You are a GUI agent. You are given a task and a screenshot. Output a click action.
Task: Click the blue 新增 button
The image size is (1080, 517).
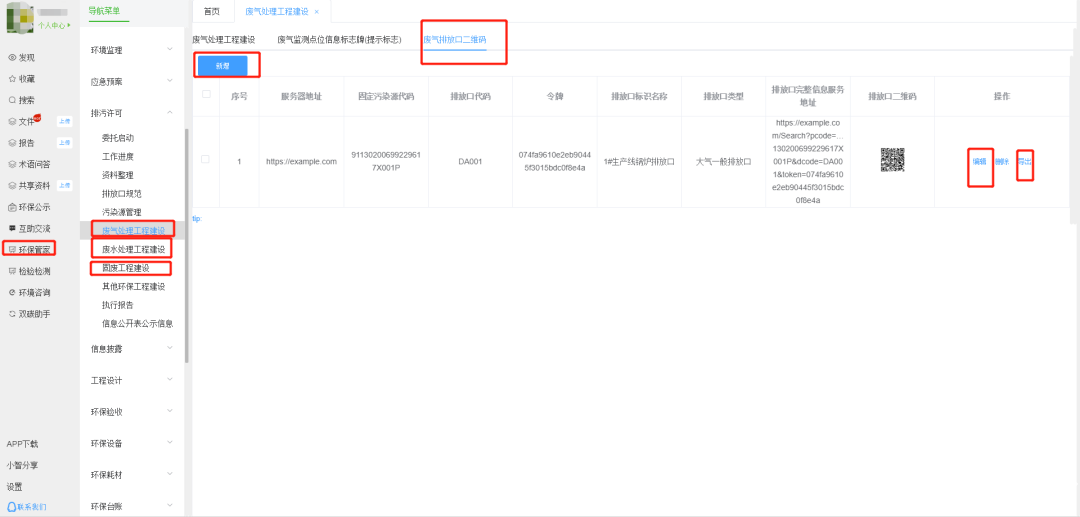click(x=223, y=65)
